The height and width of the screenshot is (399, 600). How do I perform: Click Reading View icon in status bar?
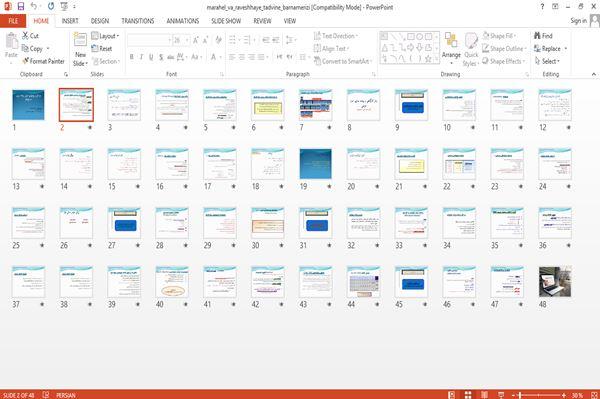click(484, 395)
